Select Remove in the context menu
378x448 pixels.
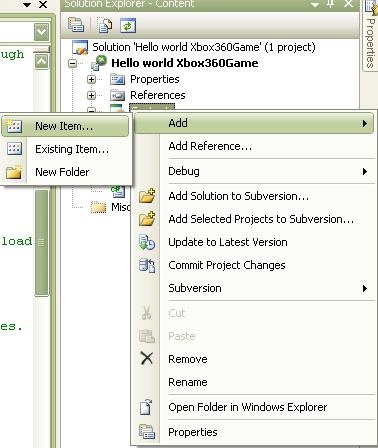(x=254, y=359)
